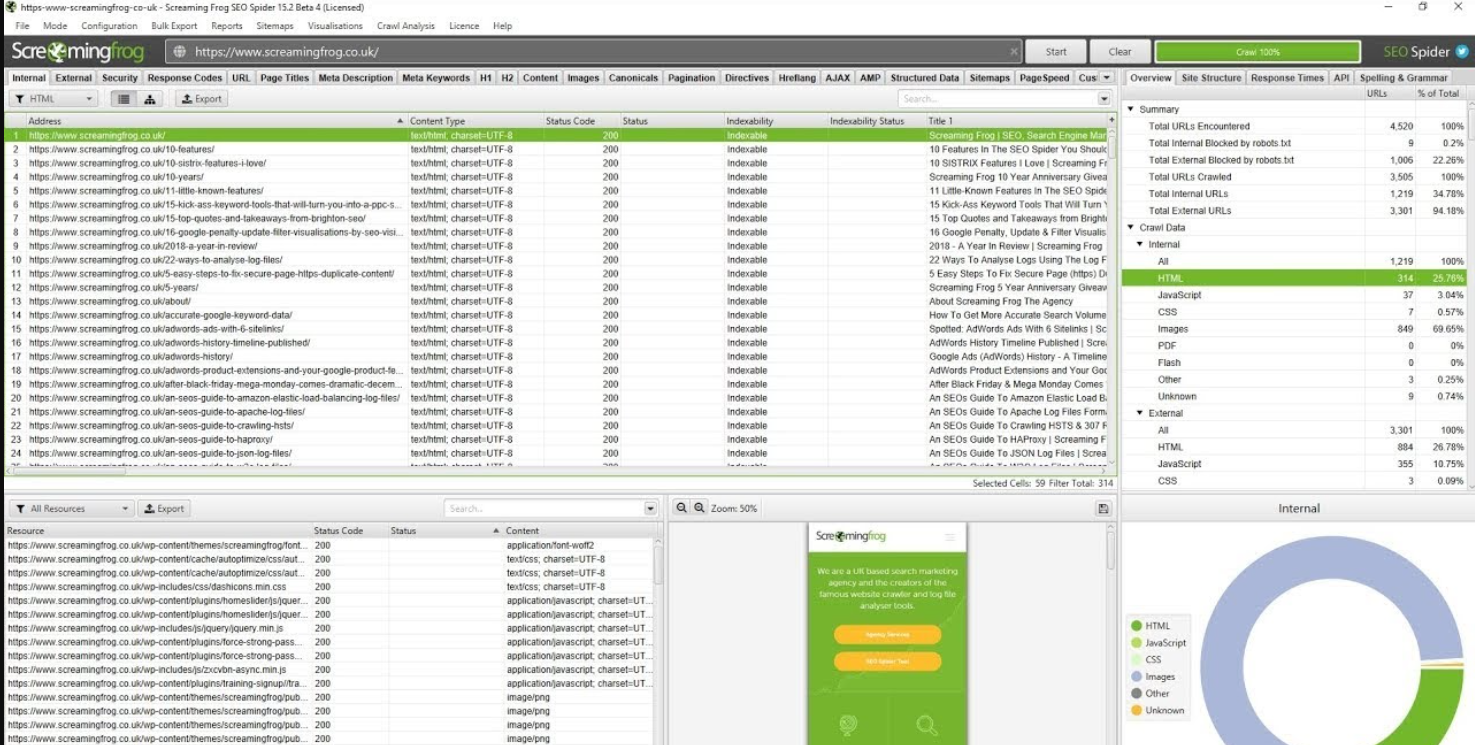Viewport: 1475px width, 745px height.
Task: Select the JavaScript row under Internal
Action: [1296, 295]
